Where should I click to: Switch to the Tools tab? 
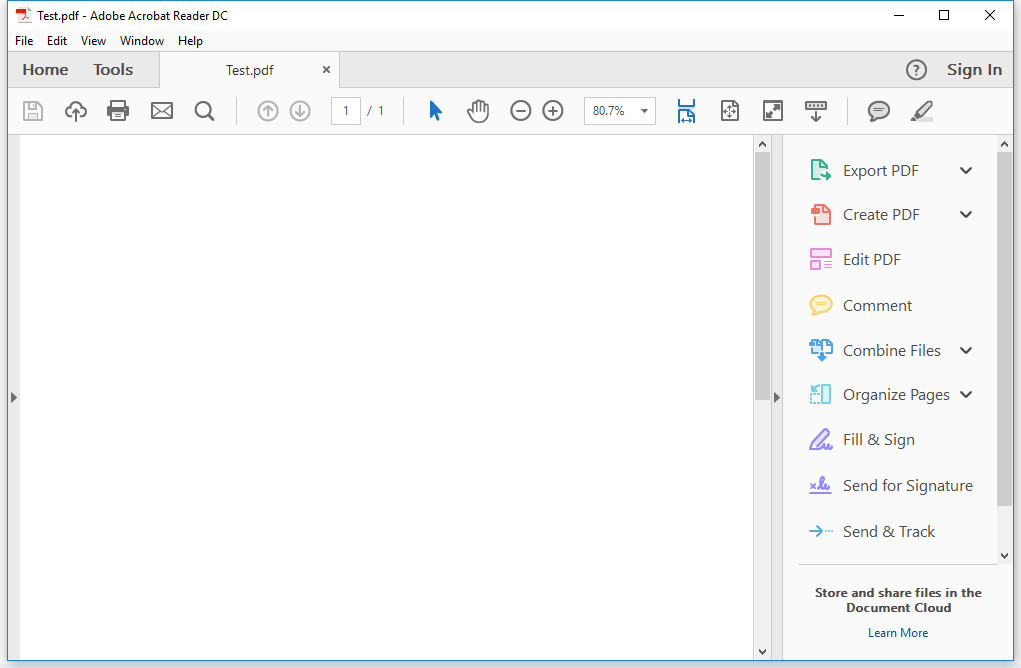pyautogui.click(x=112, y=69)
